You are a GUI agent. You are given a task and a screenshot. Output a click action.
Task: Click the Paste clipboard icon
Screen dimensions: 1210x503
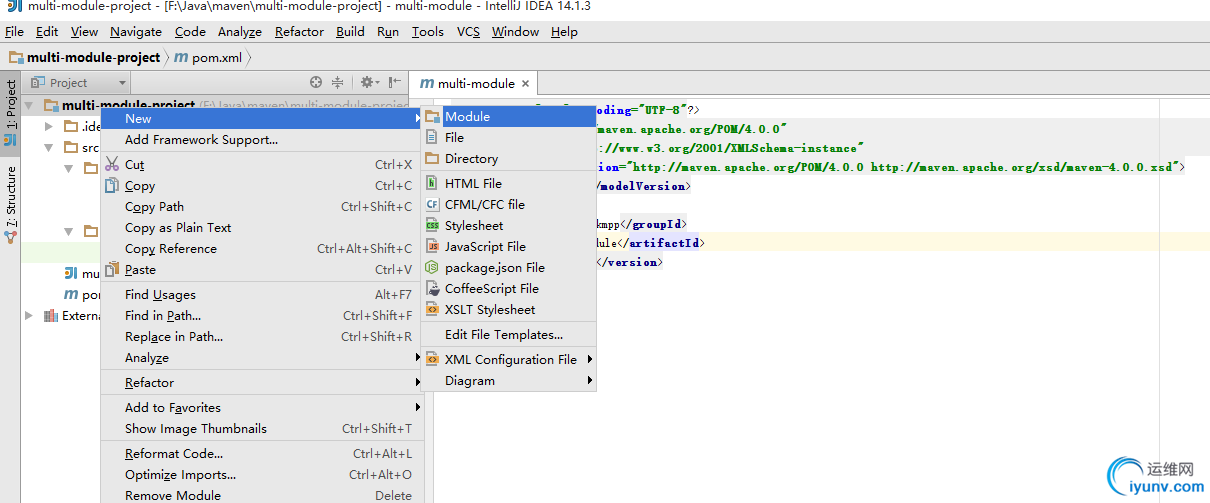coord(112,269)
